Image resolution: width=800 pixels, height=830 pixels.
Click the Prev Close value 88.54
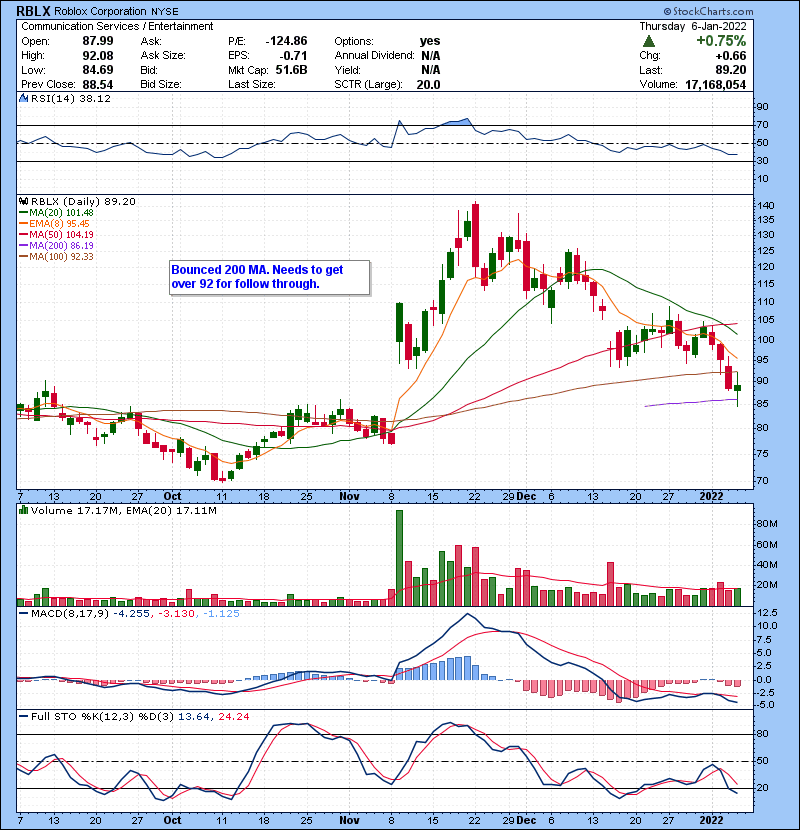point(98,85)
